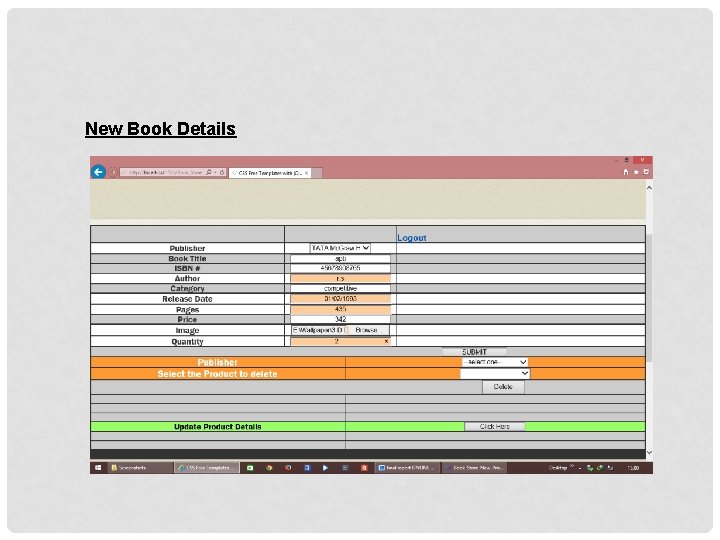Click the volume icon in system tray
This screenshot has width=720, height=540.
click(610, 468)
